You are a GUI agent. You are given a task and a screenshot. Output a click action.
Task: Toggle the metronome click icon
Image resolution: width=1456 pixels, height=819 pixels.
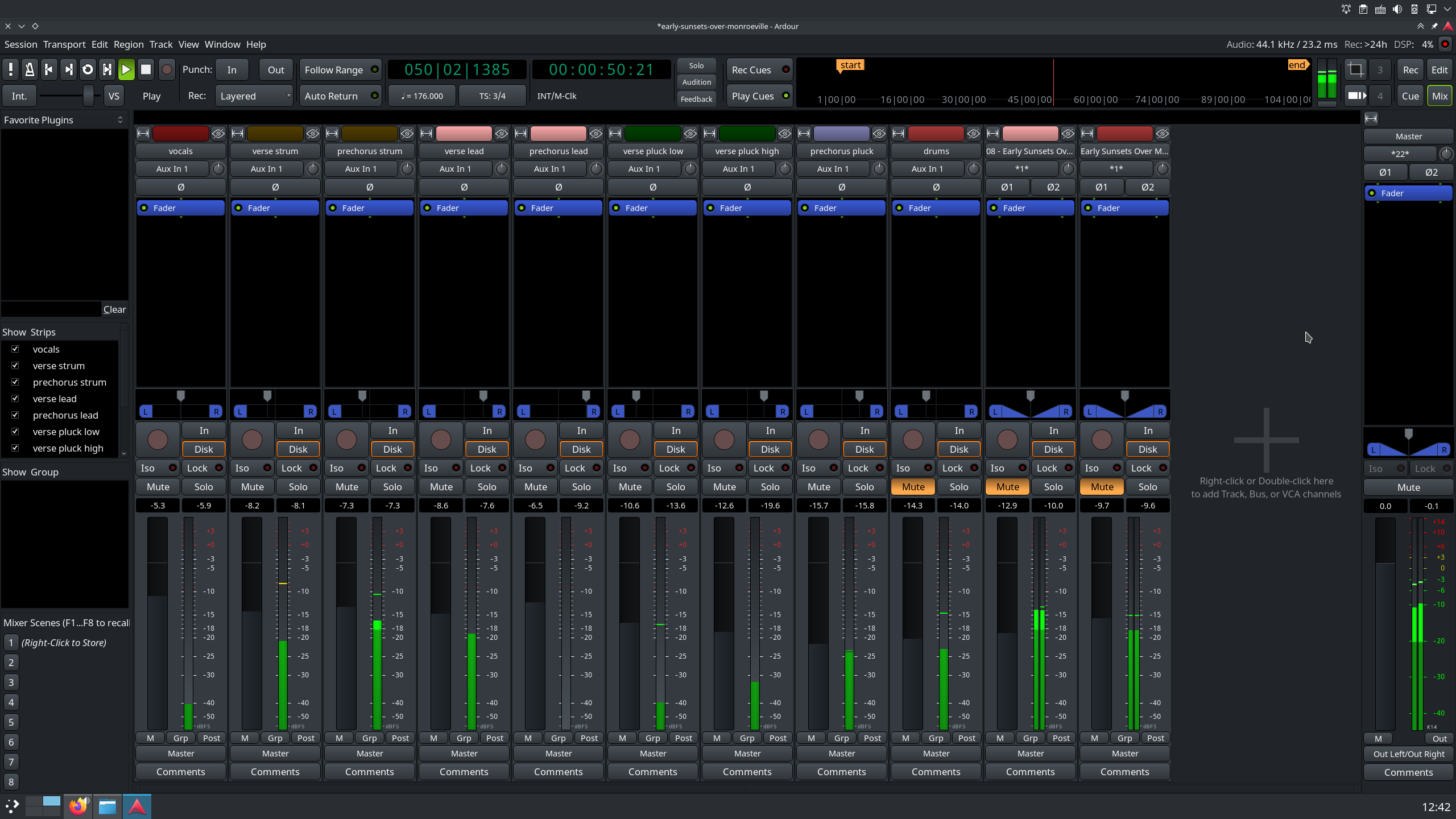point(30,69)
